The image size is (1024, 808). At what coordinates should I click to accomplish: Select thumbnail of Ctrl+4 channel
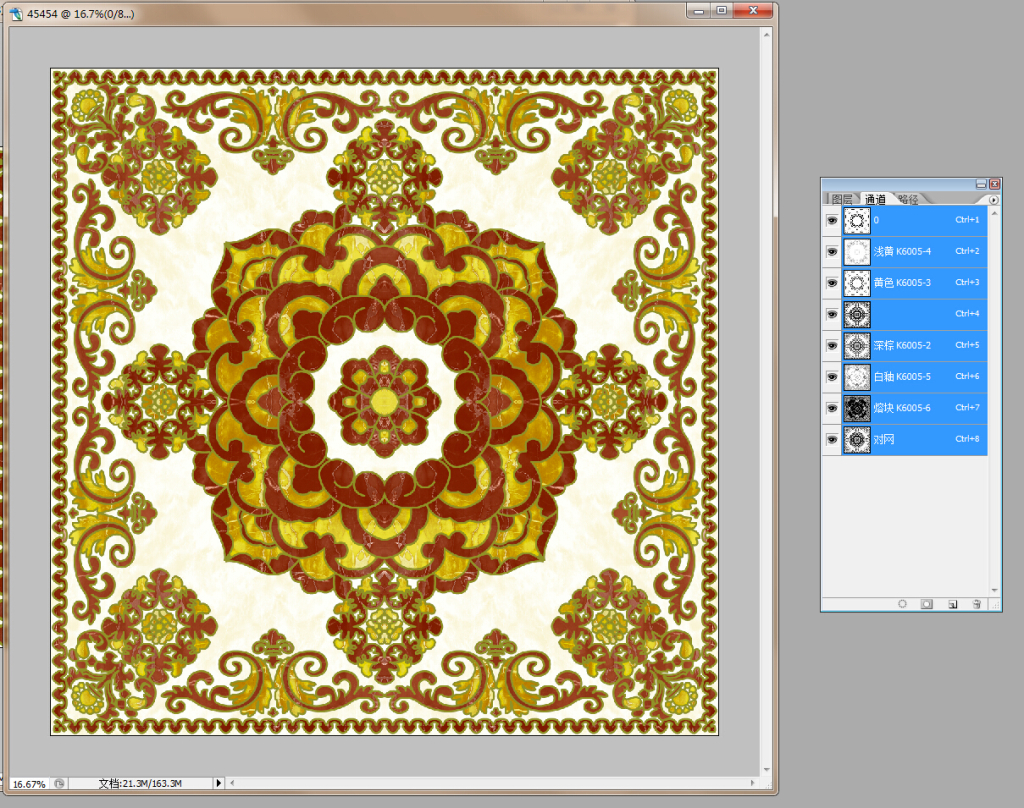(857, 314)
